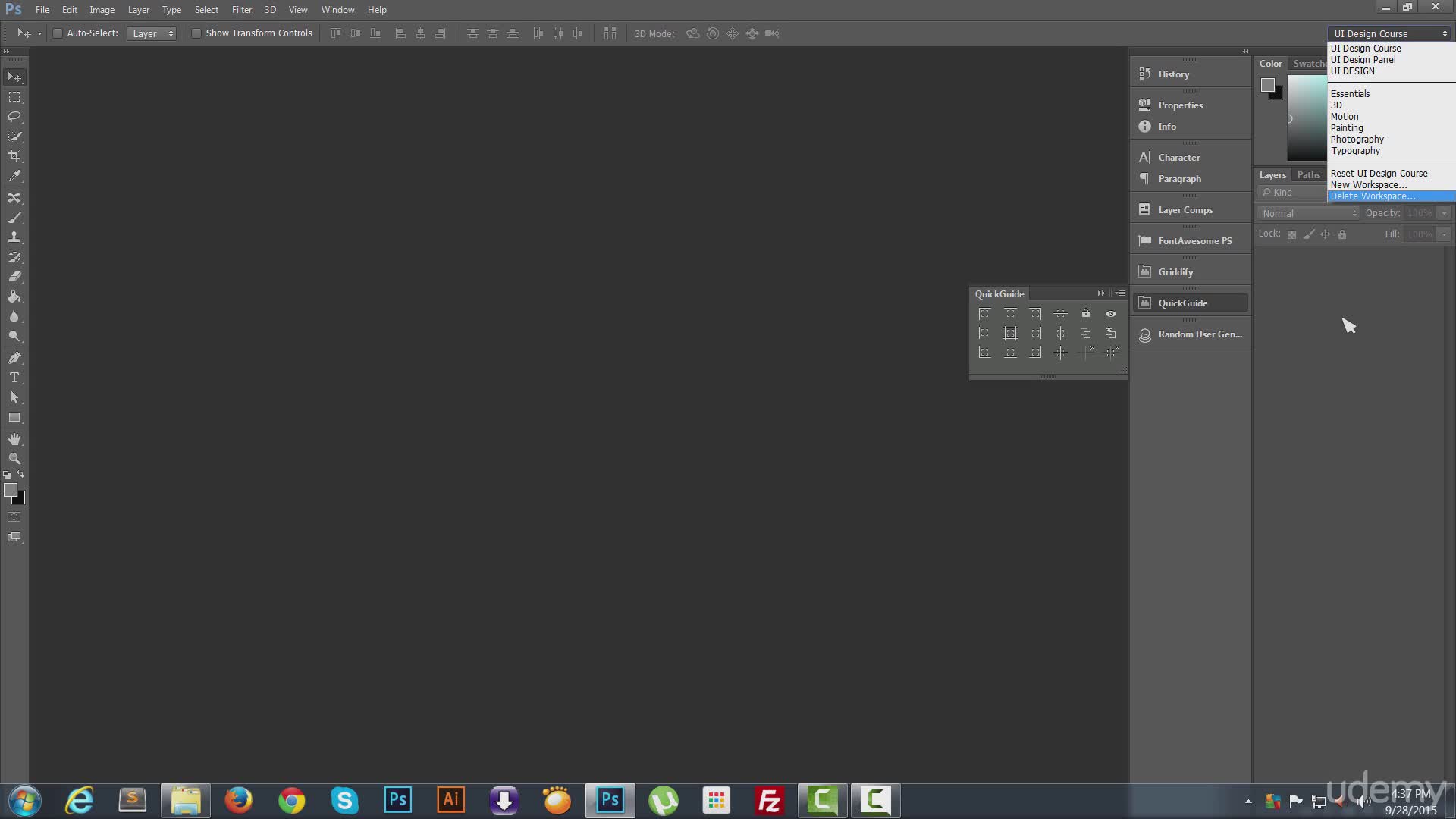Swap foreground and background colors
This screenshot has height=819, width=1456.
[21, 475]
